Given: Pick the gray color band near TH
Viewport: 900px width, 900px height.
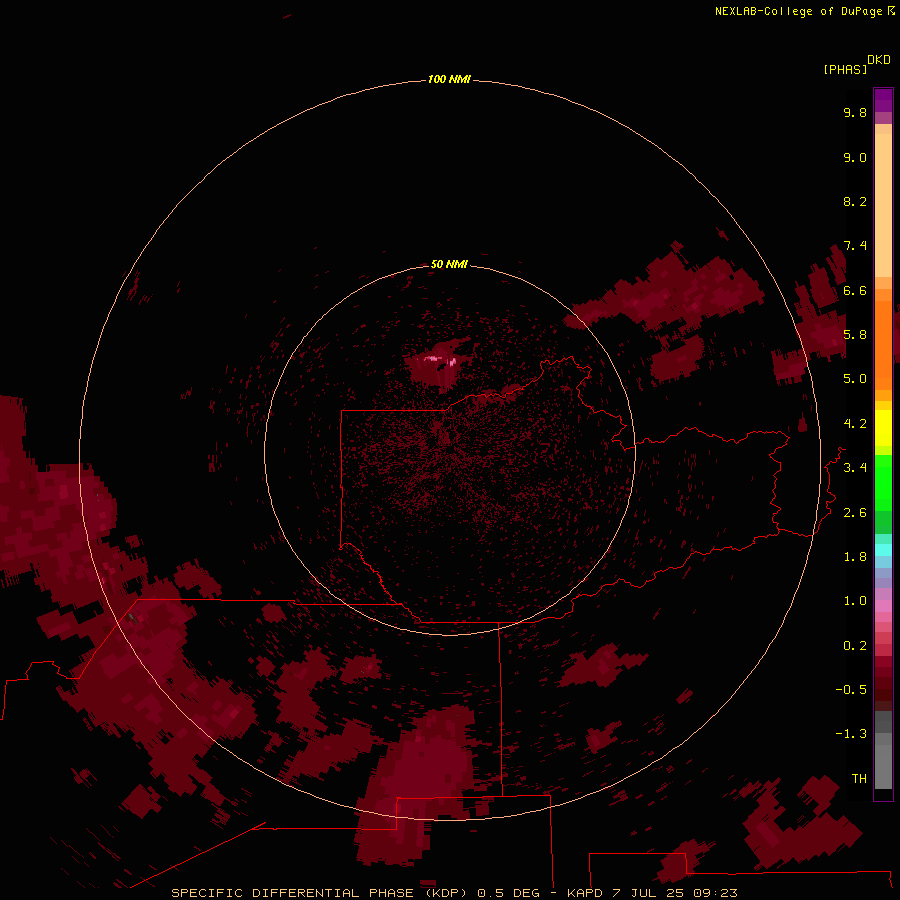Looking at the screenshot, I should pos(883,766).
